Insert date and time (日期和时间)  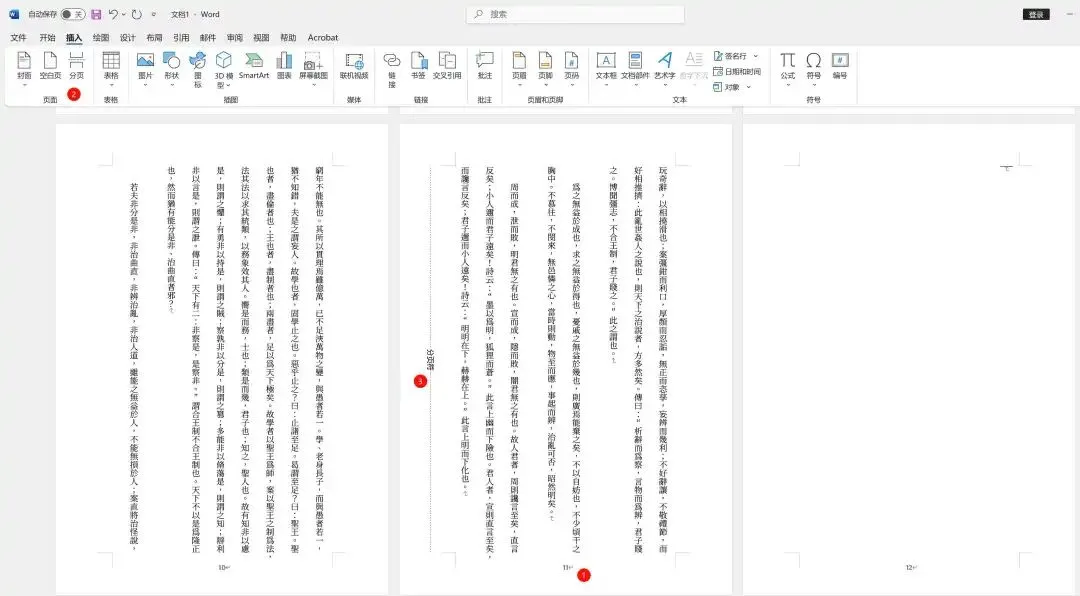(x=737, y=71)
